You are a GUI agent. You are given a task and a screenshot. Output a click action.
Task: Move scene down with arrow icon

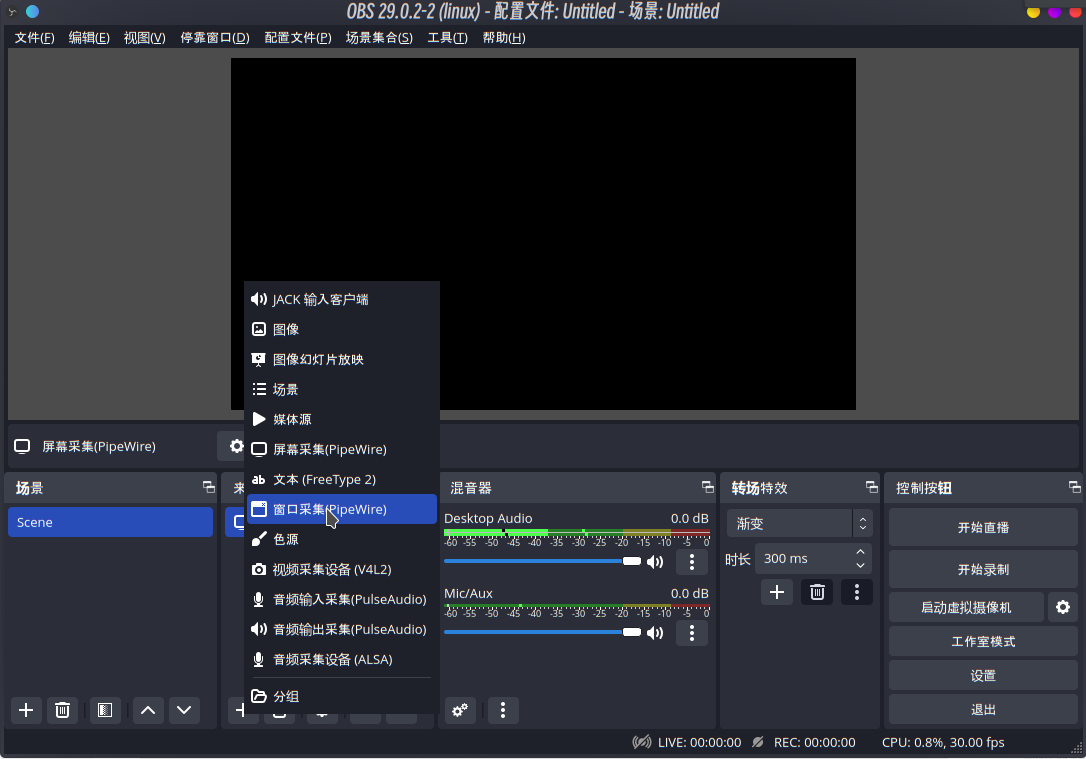184,710
